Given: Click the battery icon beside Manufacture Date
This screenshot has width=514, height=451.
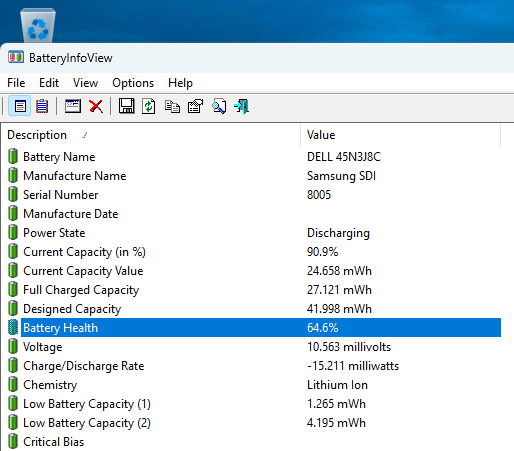Looking at the screenshot, I should 13,213.
